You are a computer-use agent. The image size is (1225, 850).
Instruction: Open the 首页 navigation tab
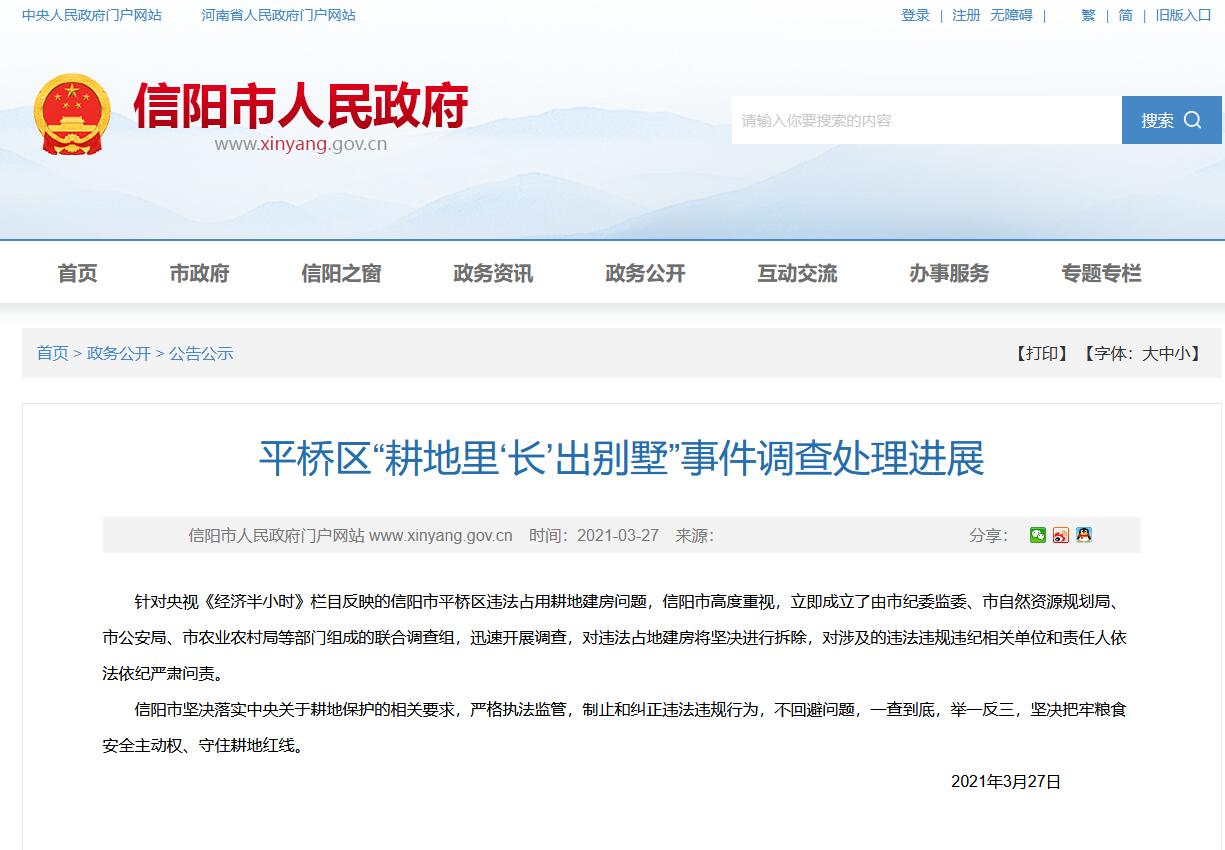coord(78,273)
